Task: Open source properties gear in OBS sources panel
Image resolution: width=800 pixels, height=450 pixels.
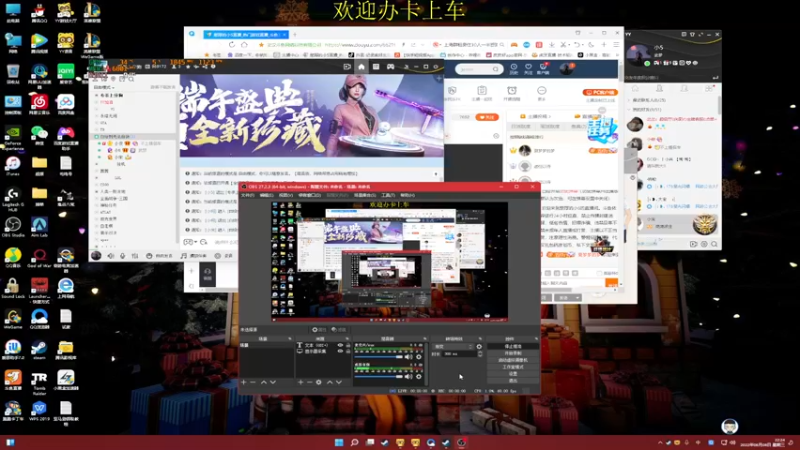Action: pos(318,382)
